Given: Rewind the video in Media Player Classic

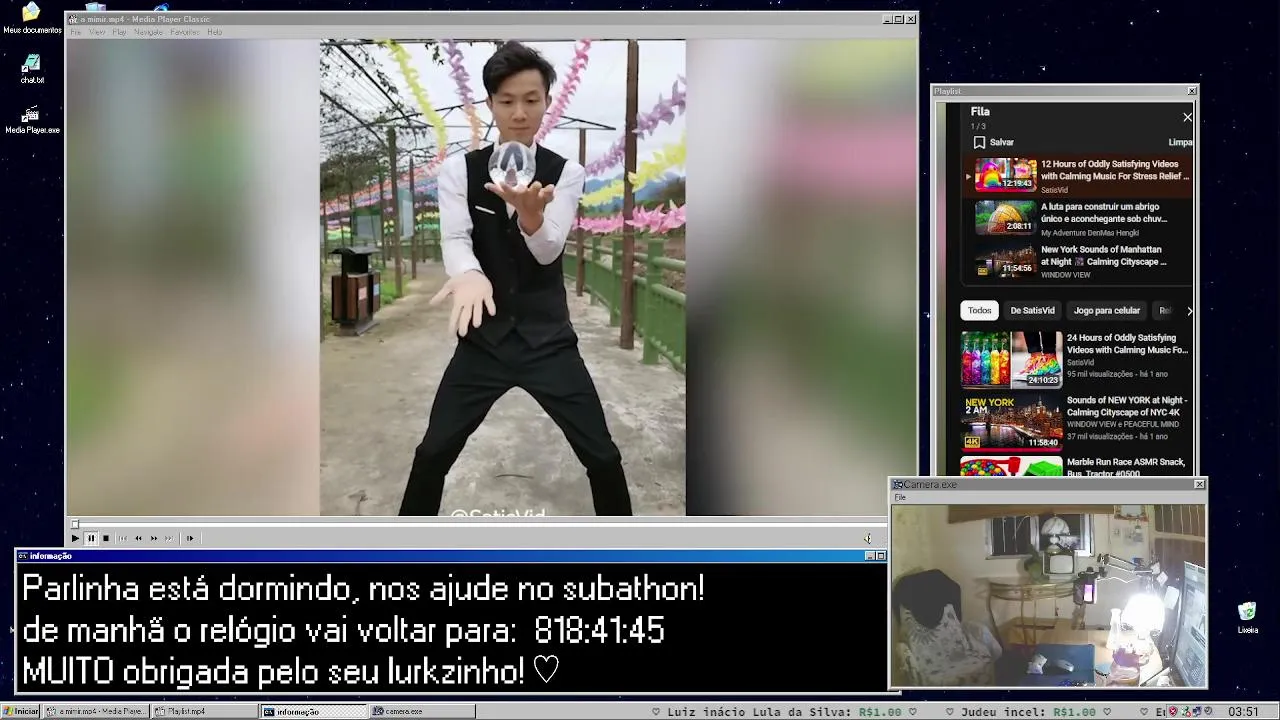Looking at the screenshot, I should click(x=138, y=538).
